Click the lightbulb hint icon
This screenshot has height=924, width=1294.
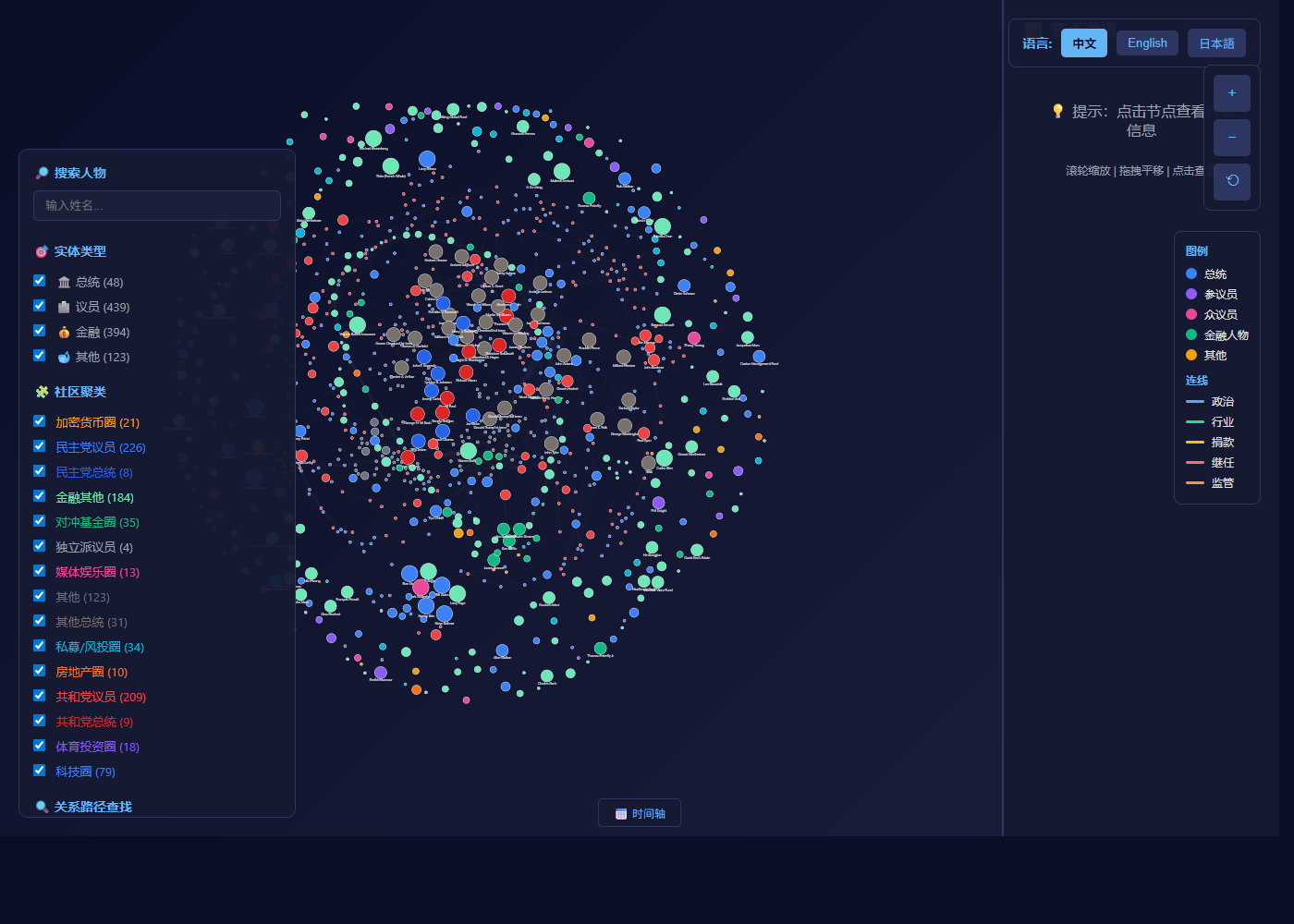coord(1058,111)
